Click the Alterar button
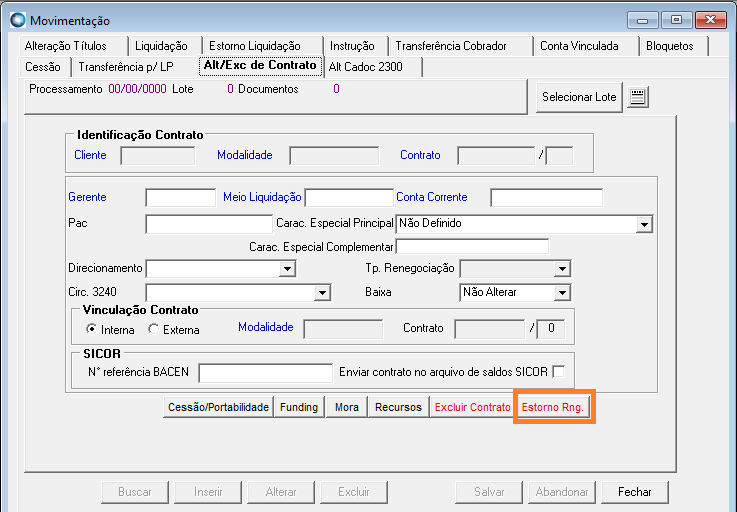The image size is (737, 512). (x=281, y=492)
